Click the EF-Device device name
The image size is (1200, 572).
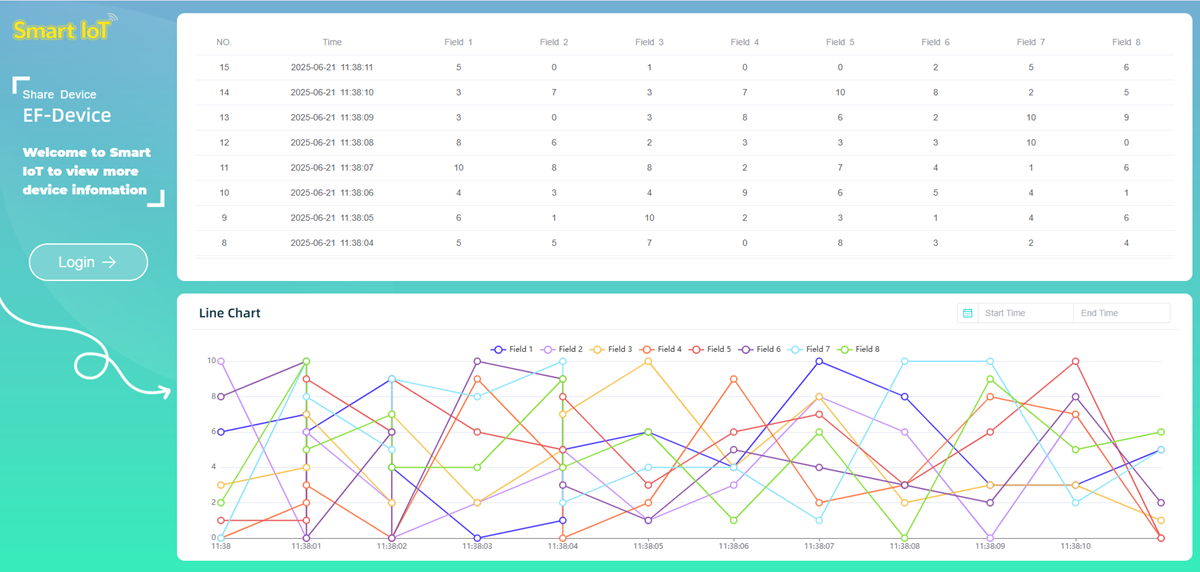(67, 115)
